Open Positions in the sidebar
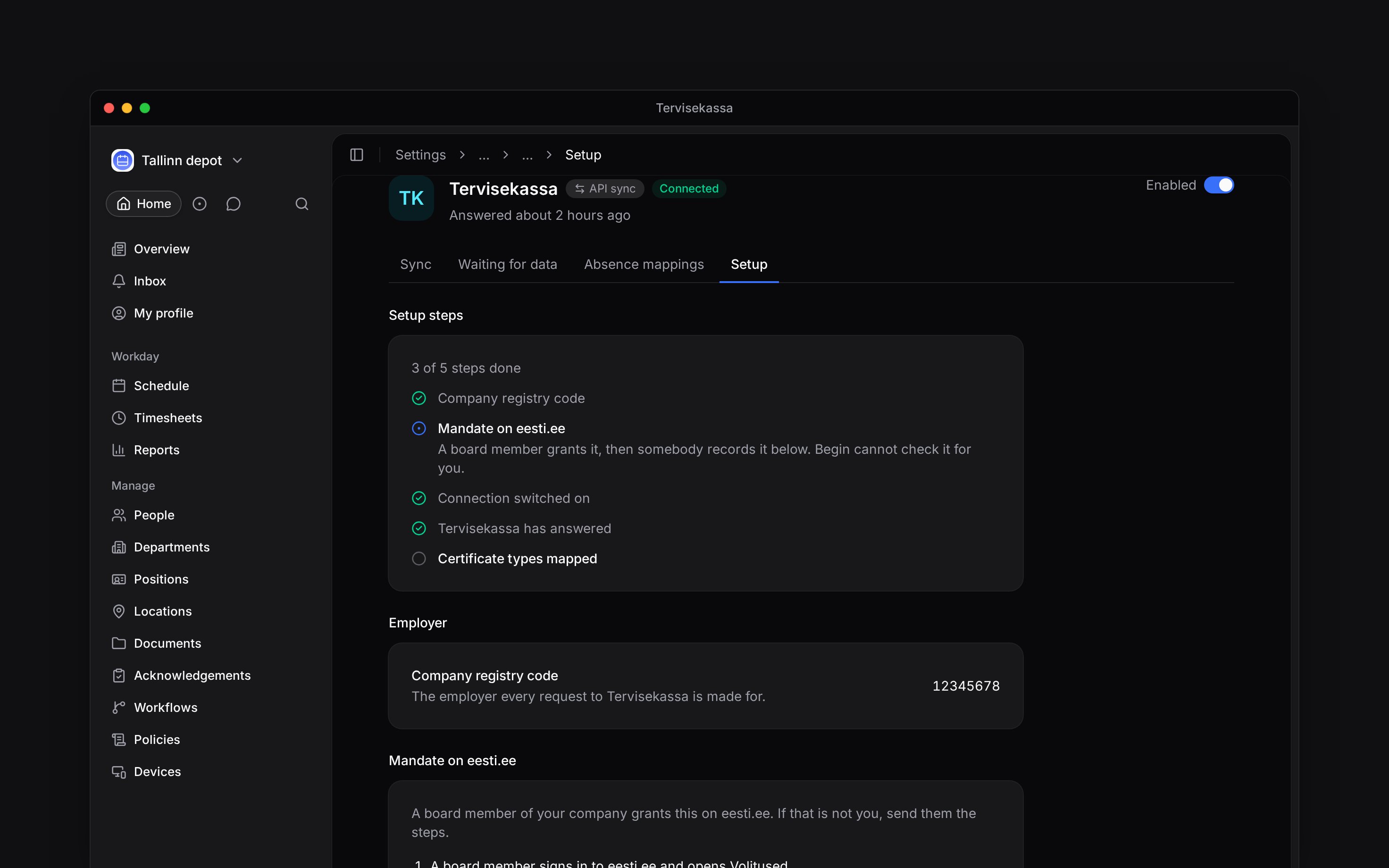 (211, 579)
